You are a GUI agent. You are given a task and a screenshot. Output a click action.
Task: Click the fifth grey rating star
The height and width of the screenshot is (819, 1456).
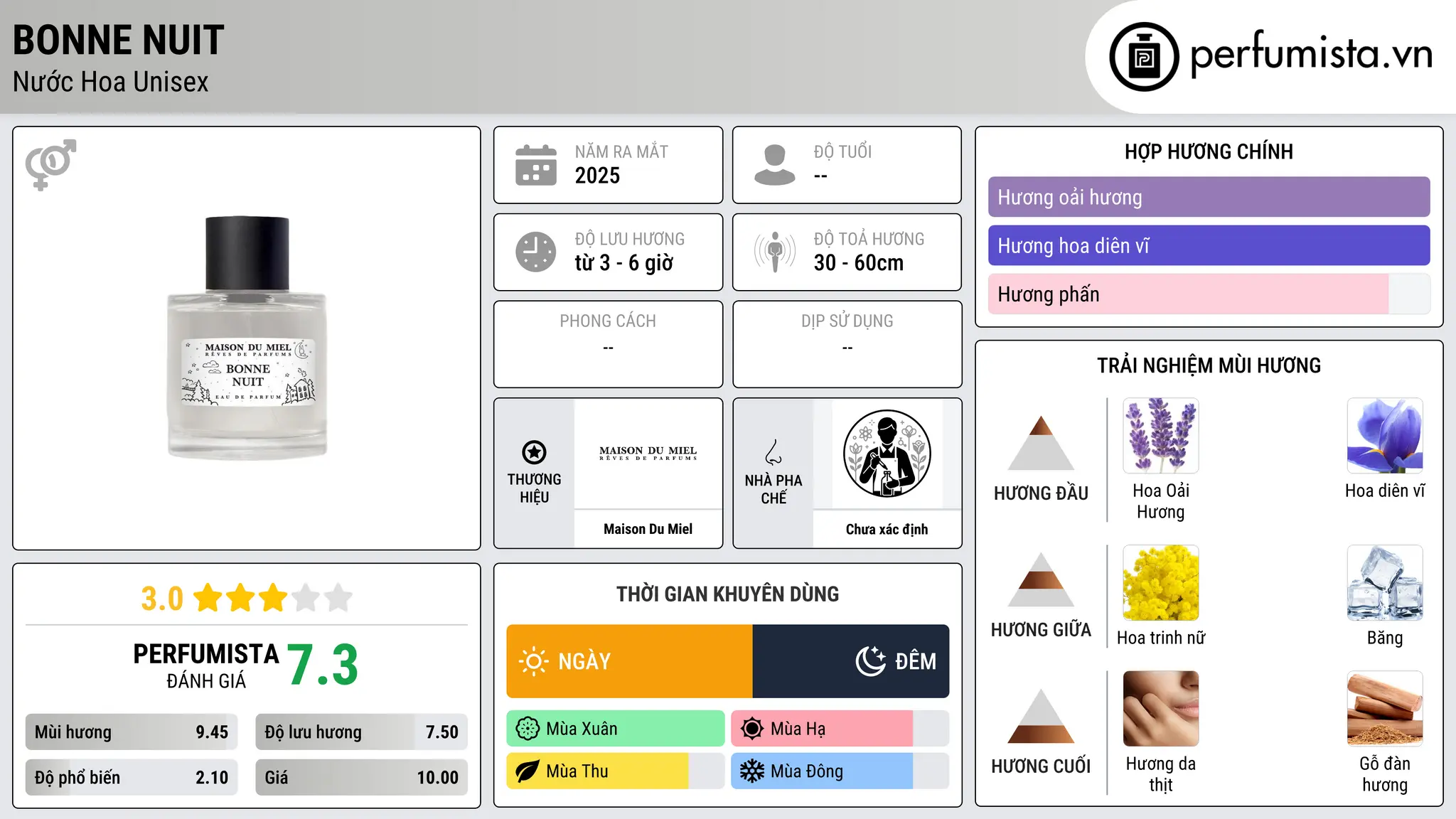tap(338, 598)
